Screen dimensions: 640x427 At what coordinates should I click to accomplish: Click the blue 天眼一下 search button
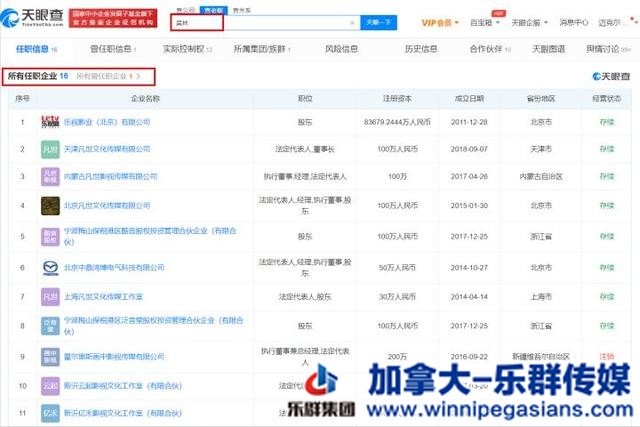click(x=378, y=22)
